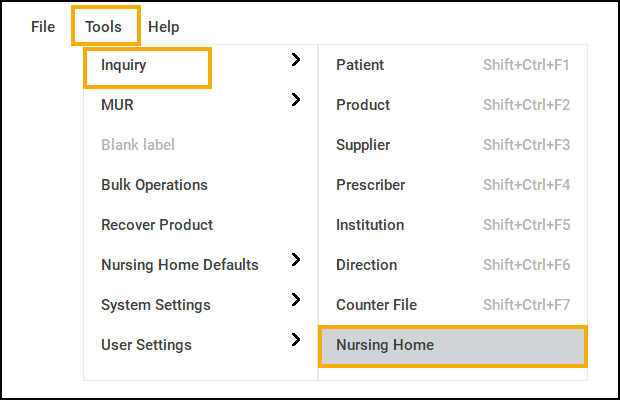Open Patient inquiry
The image size is (620, 400).
click(x=360, y=65)
